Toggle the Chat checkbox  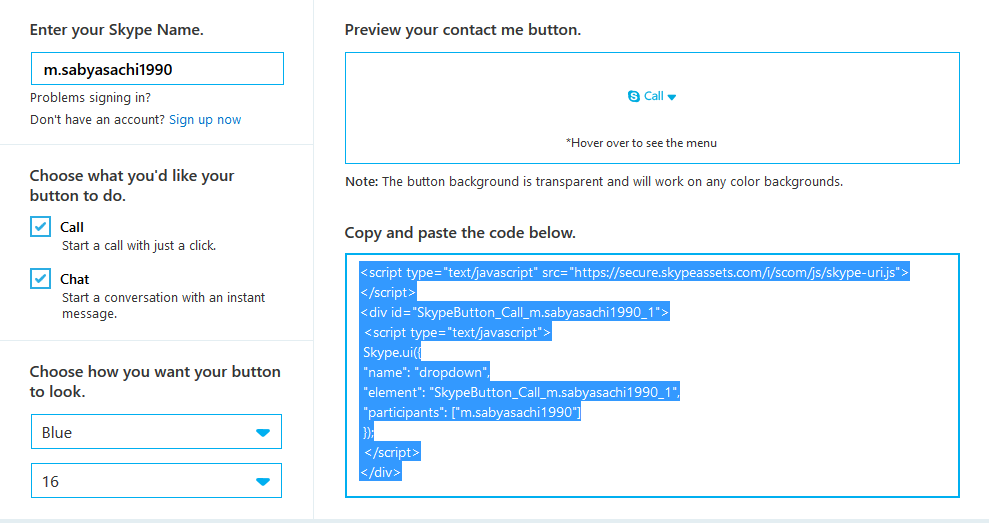pyautogui.click(x=40, y=279)
